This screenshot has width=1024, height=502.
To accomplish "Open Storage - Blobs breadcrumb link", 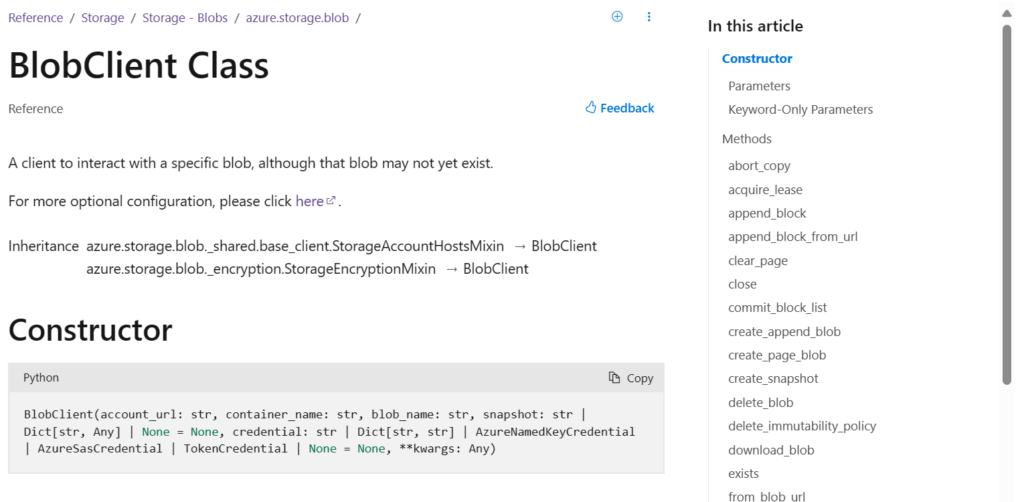I will (185, 17).
